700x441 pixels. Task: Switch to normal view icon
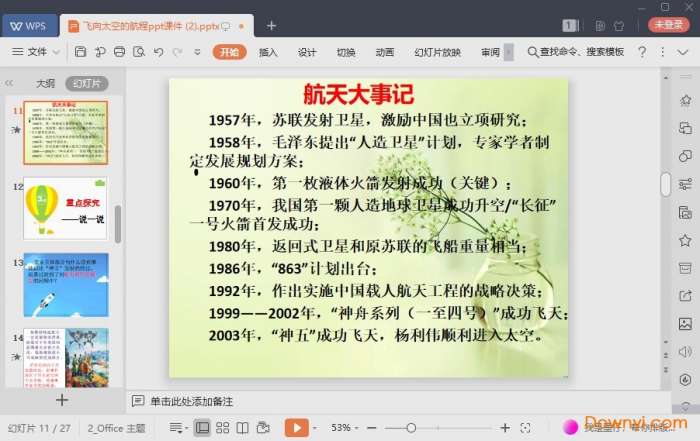(x=202, y=428)
